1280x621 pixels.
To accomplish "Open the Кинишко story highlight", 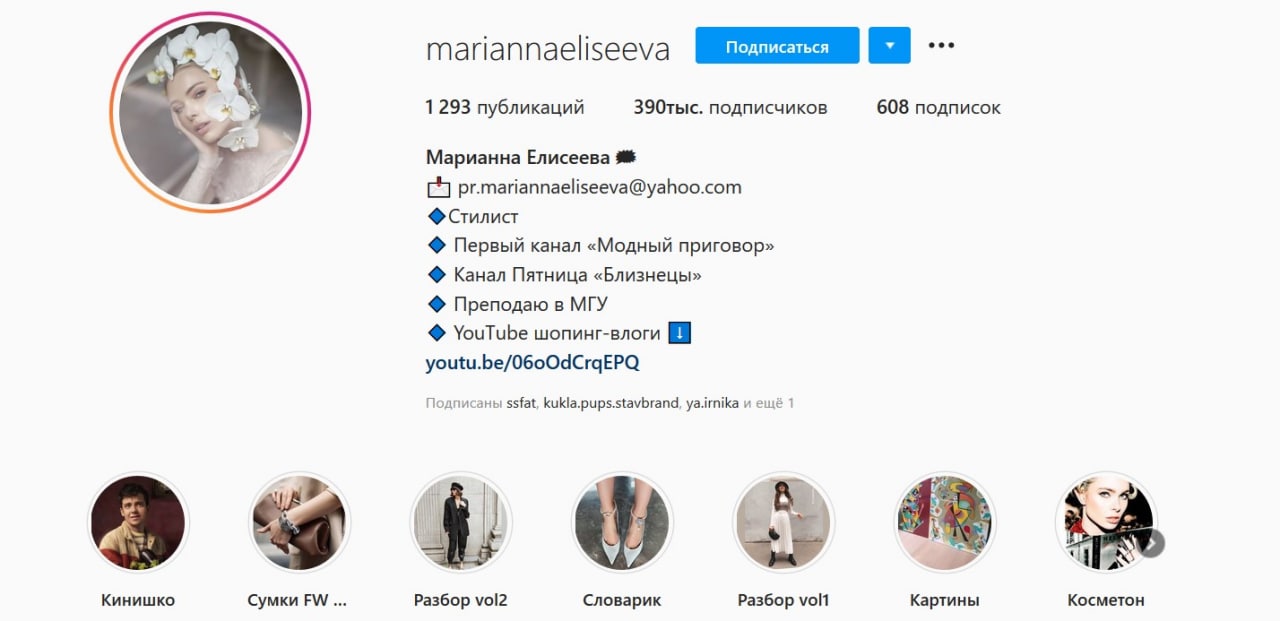I will click(x=138, y=522).
